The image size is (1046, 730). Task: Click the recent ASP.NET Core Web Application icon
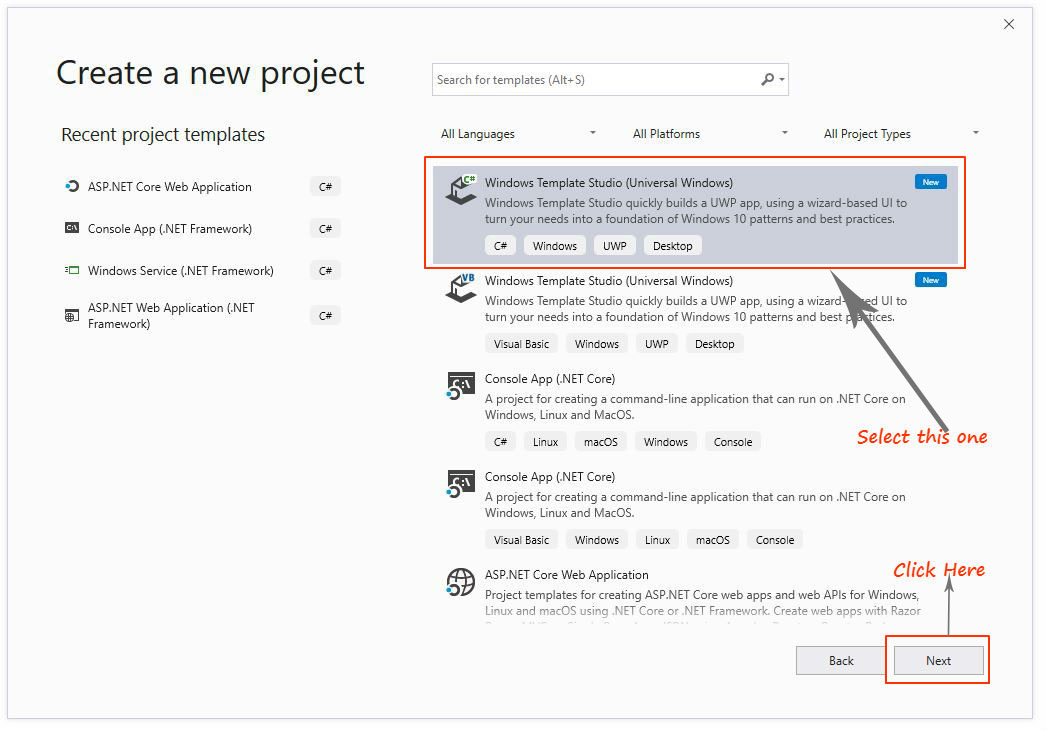[71, 186]
